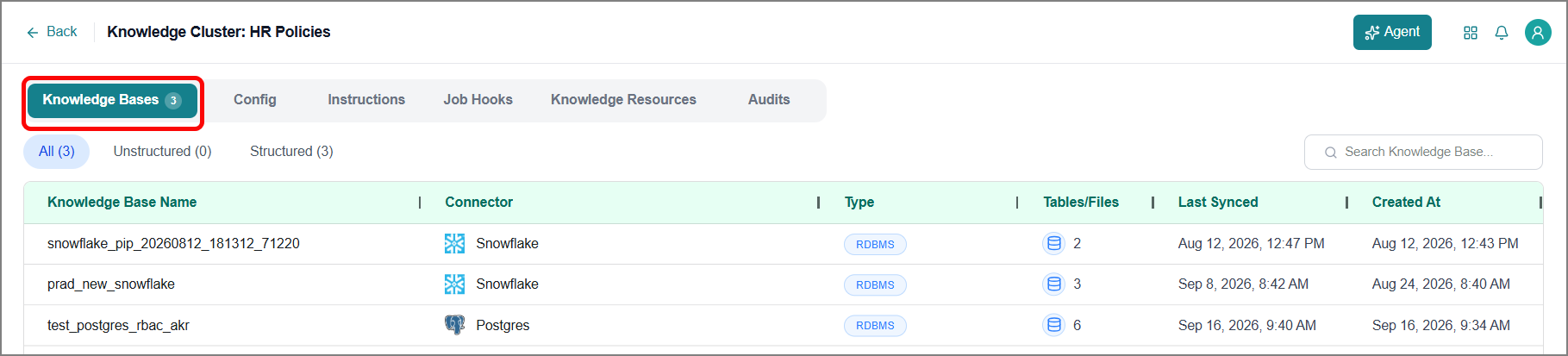Click Last Synced Aug 12, 2026, 12:47 PM
Image resolution: width=1568 pixels, height=356 pixels.
pos(1252,244)
